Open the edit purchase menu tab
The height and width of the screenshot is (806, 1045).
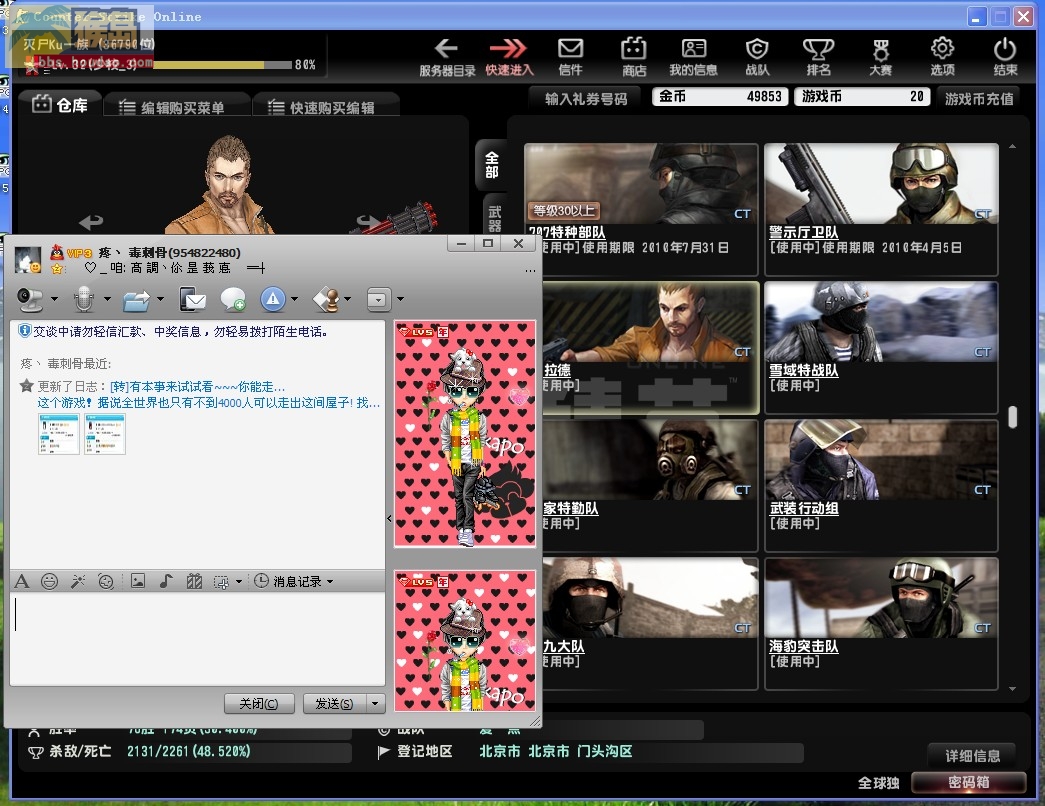point(177,107)
